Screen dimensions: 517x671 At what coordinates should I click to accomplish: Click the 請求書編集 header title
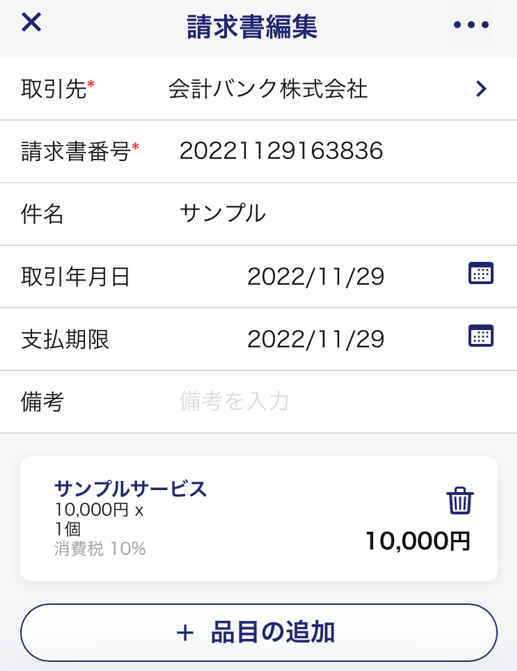252,27
